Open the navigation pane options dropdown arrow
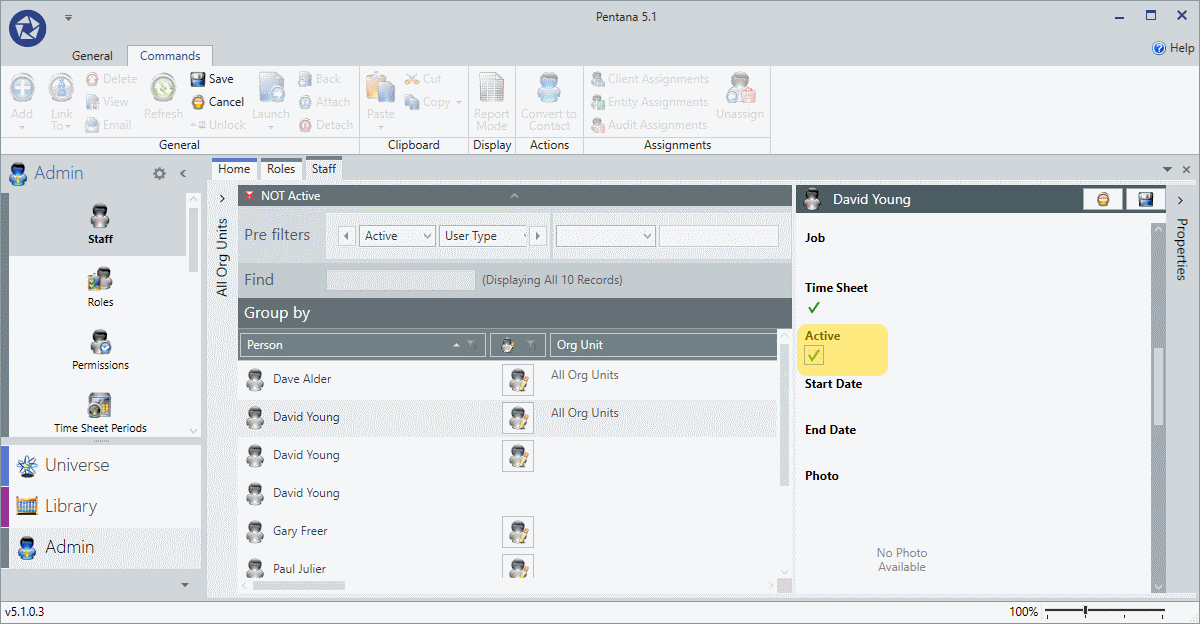1200x624 pixels. click(184, 585)
